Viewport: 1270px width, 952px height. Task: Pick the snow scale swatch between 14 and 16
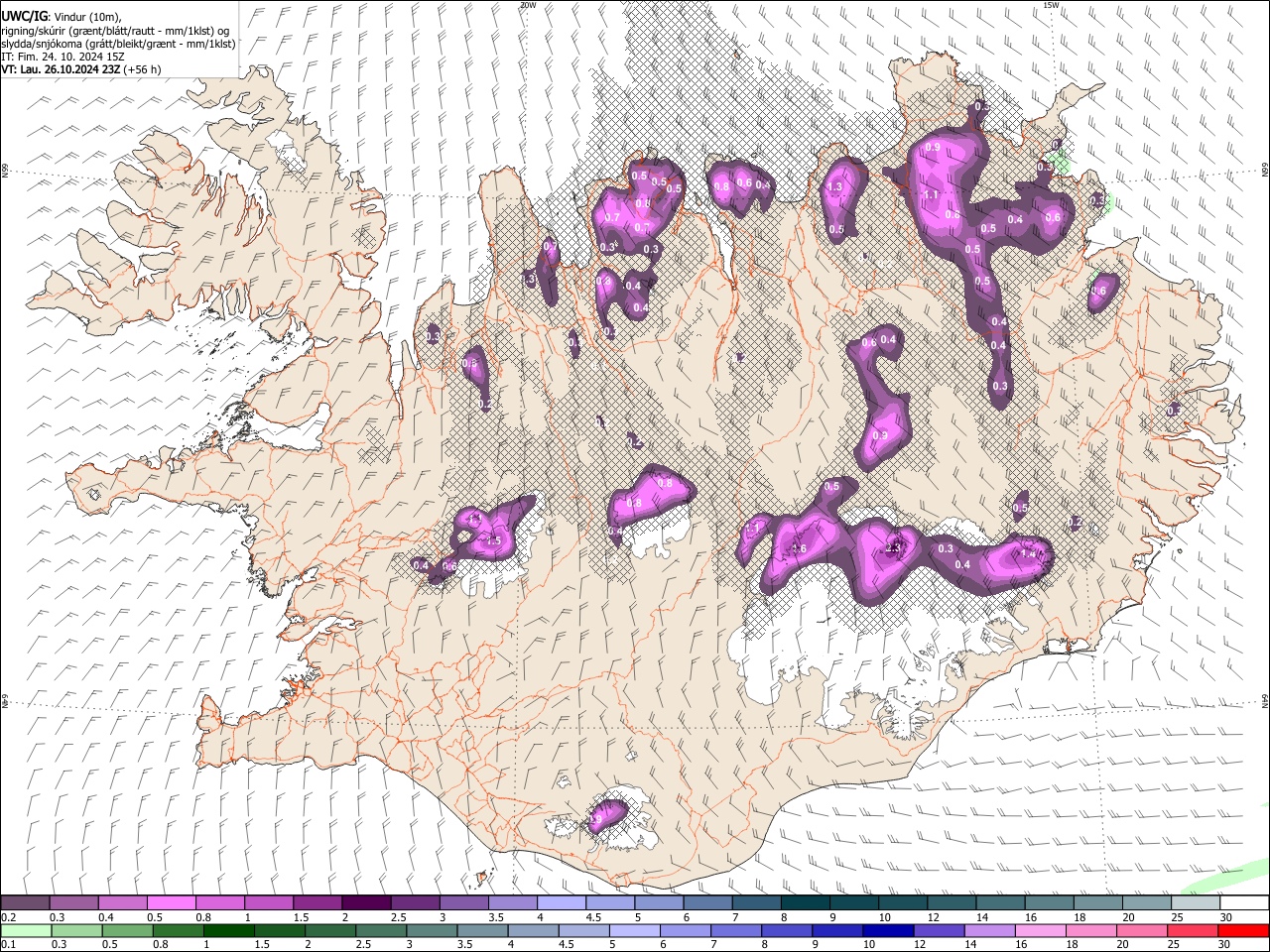(1001, 903)
